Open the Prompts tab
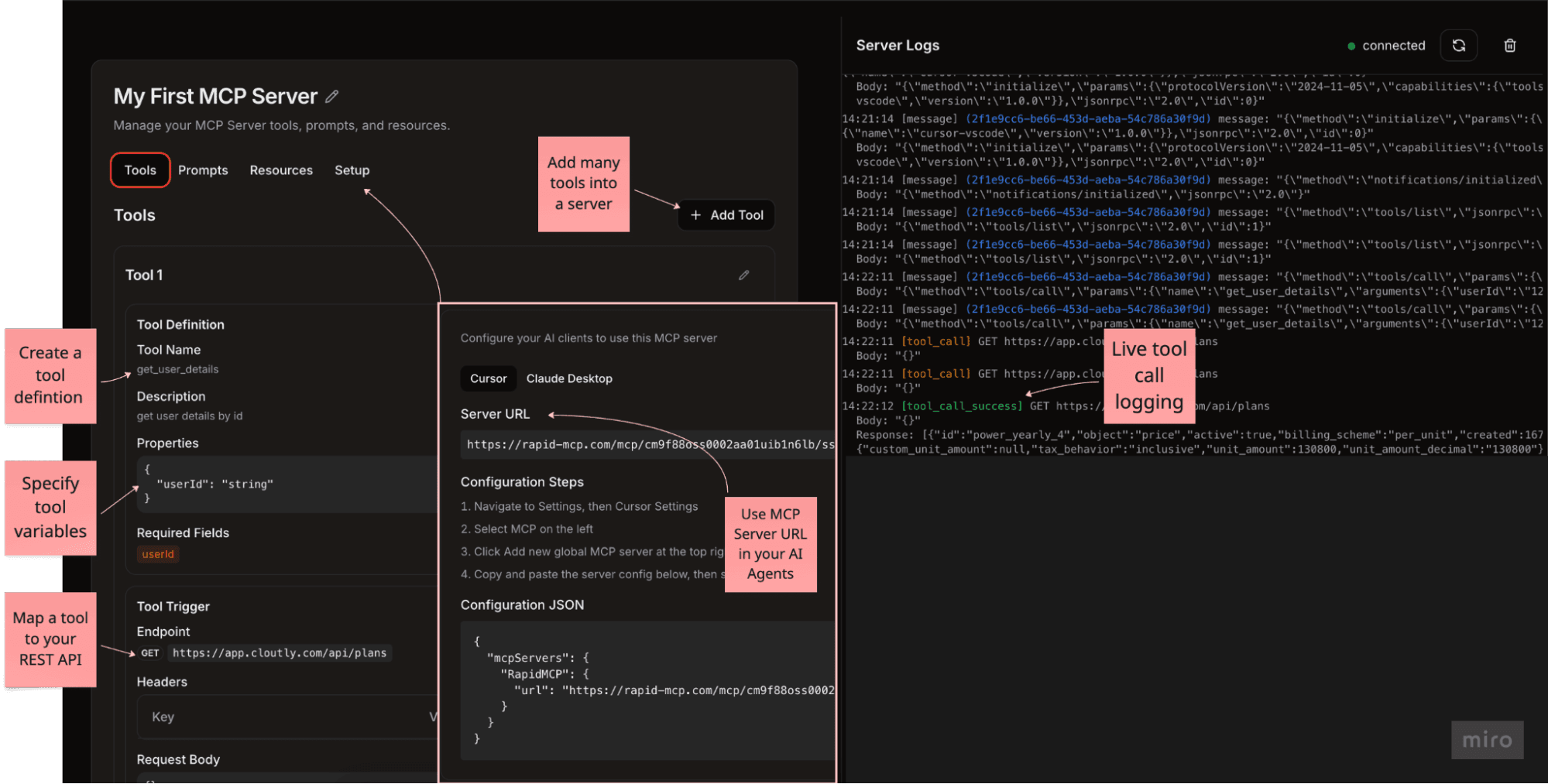1548x784 pixels. click(203, 170)
